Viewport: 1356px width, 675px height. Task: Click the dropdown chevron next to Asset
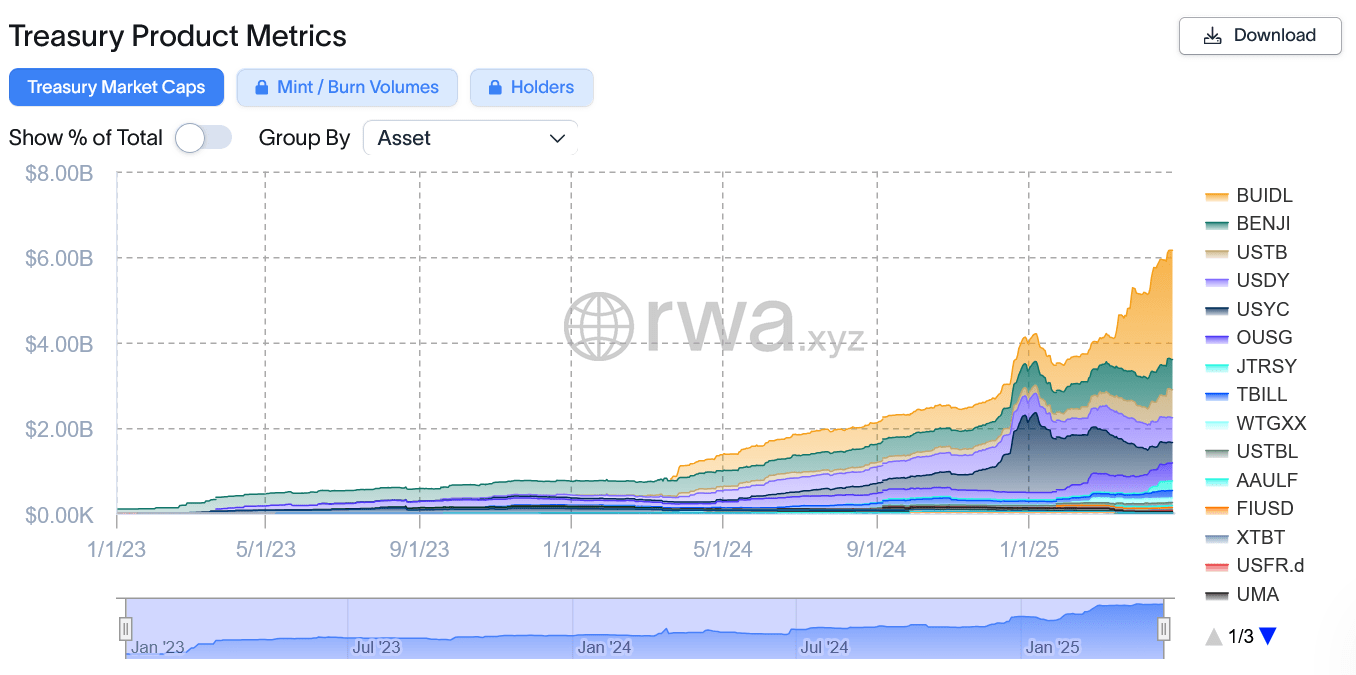tap(558, 139)
